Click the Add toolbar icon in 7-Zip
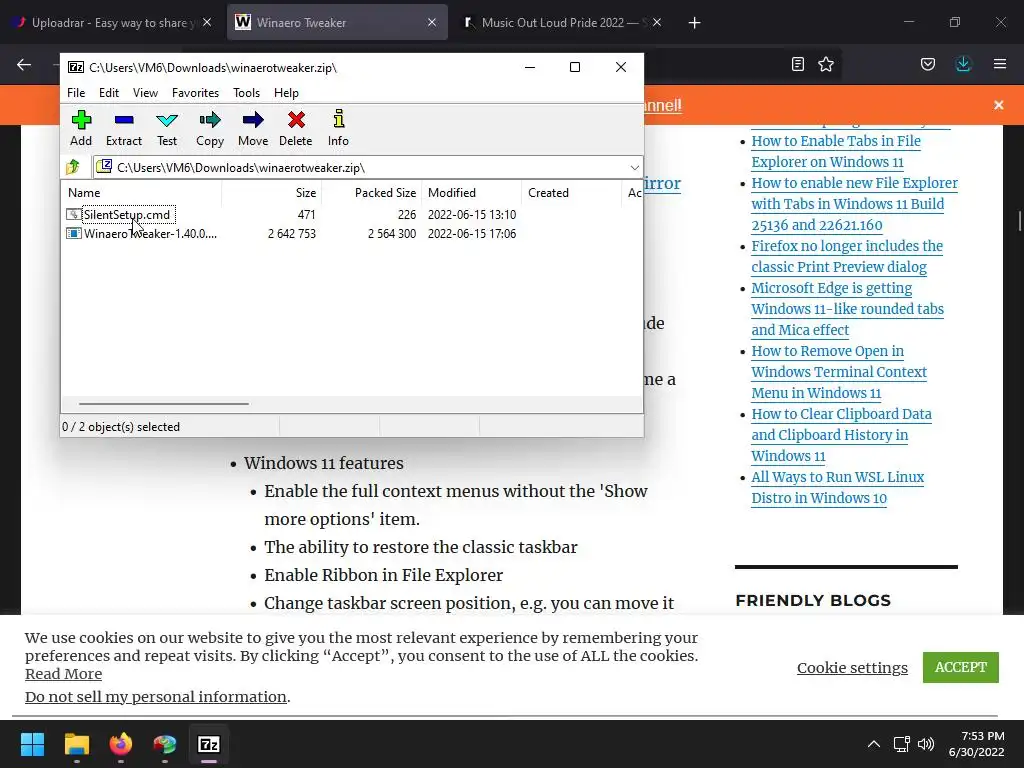Image resolution: width=1024 pixels, height=768 pixels. (81, 129)
